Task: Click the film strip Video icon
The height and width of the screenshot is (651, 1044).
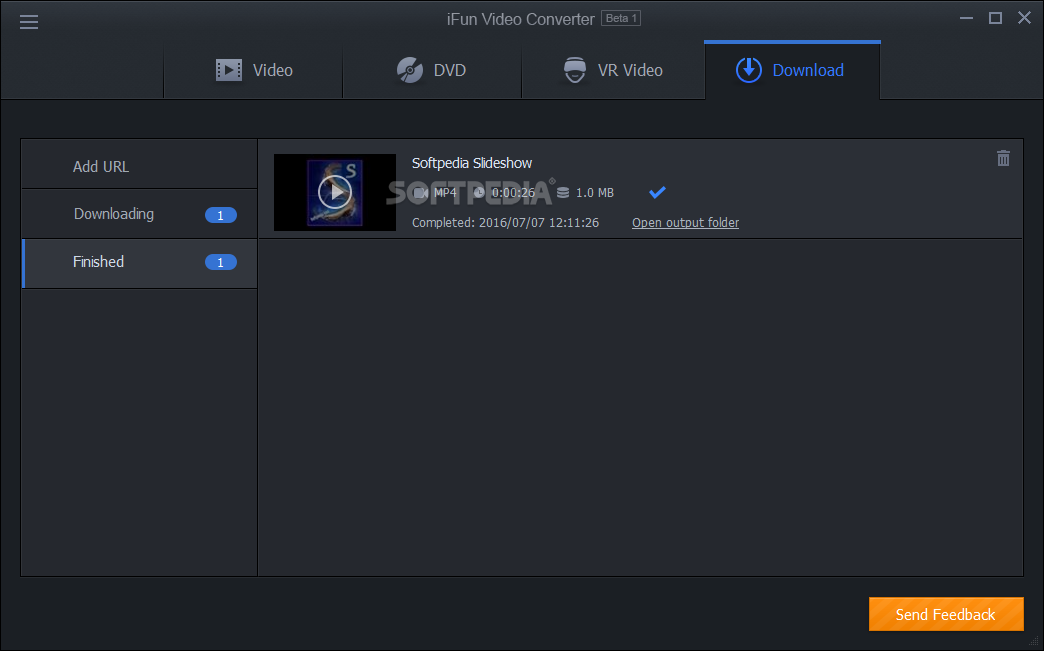Action: click(x=229, y=70)
